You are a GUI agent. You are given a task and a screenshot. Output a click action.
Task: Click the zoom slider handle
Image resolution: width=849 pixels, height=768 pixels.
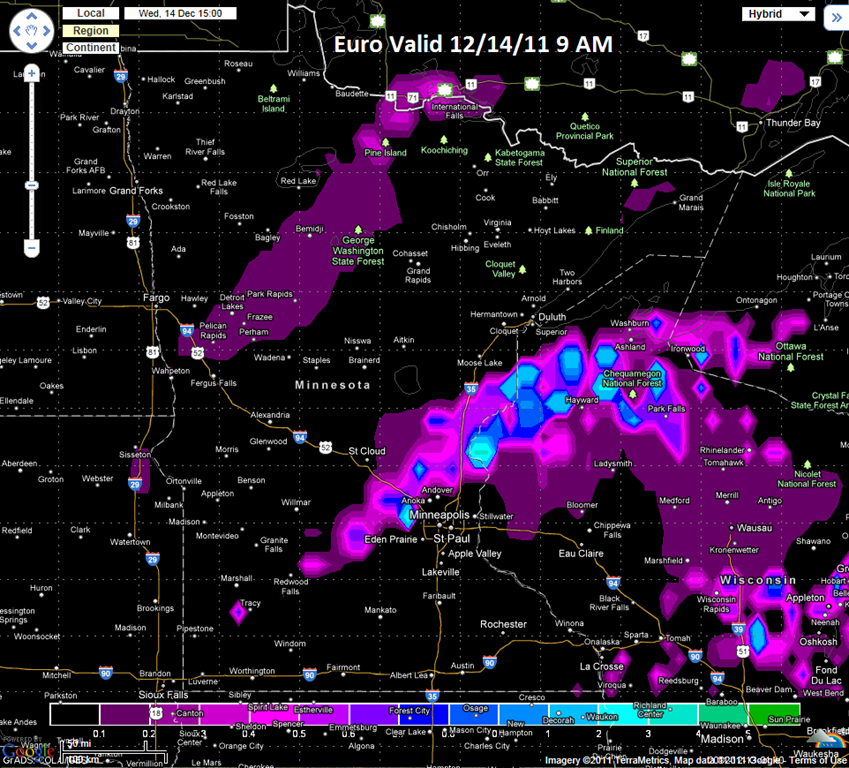click(31, 185)
